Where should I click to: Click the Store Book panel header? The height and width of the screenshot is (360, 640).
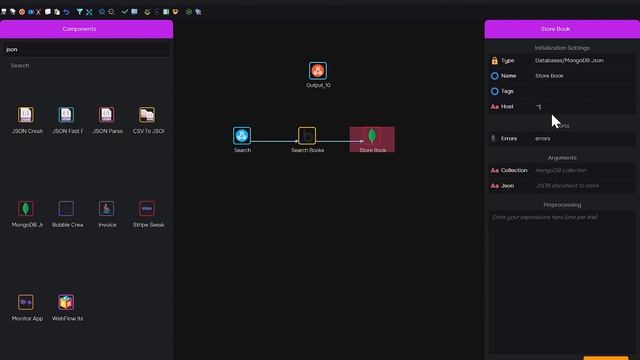click(x=562, y=29)
